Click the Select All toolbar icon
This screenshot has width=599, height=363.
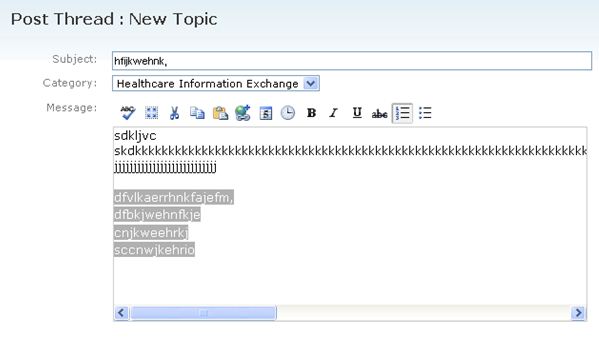[x=152, y=113]
